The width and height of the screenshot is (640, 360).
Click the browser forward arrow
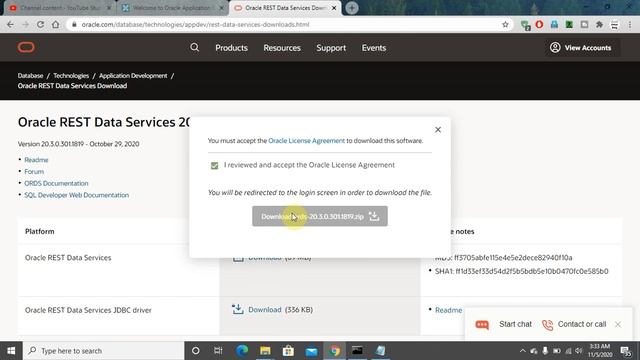tap(25, 24)
